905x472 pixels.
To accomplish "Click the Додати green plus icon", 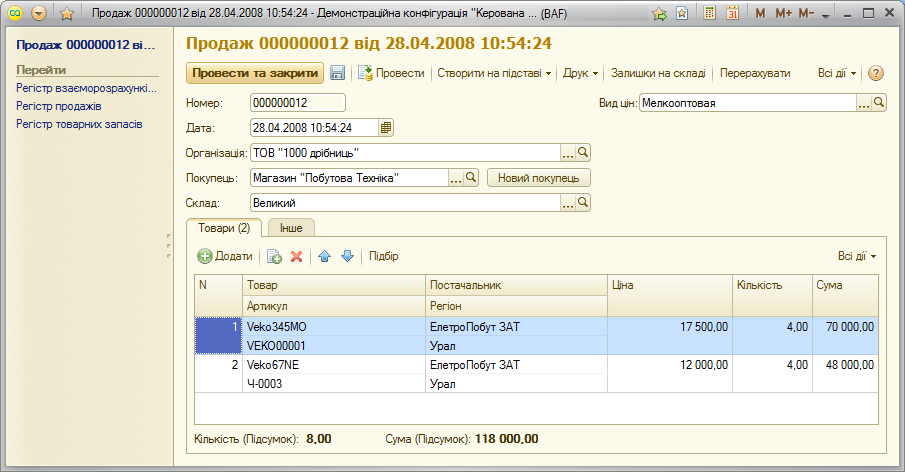I will 205,256.
